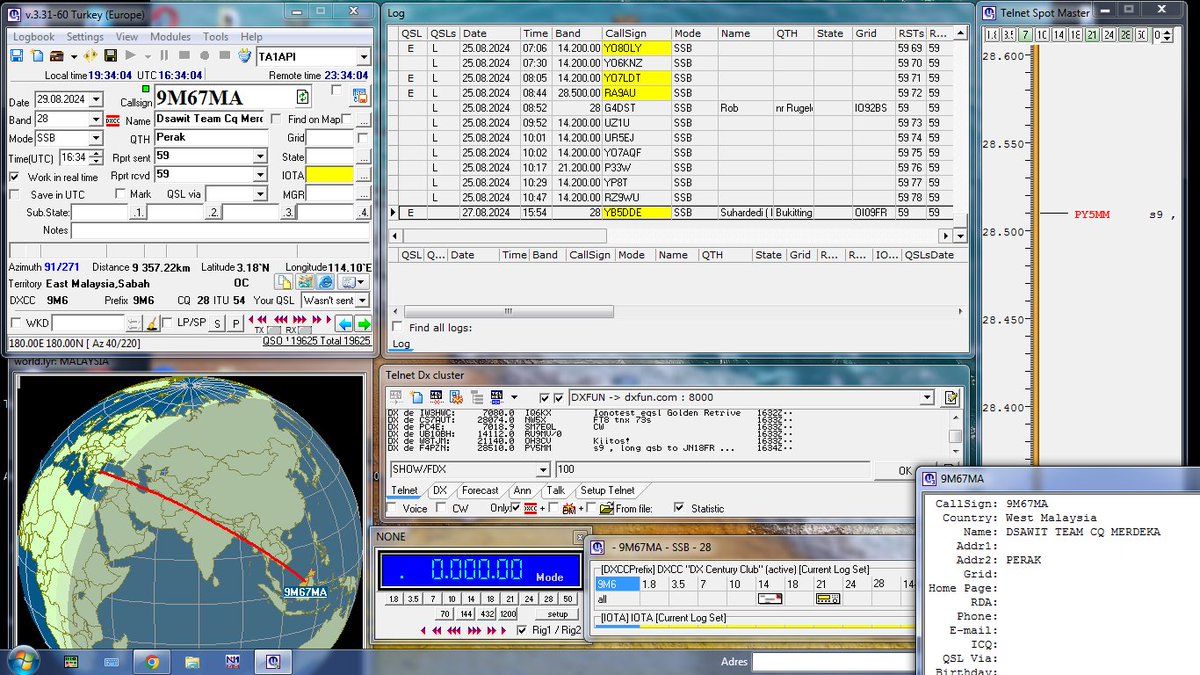Click the Internet Explorer globe icon

click(325, 282)
